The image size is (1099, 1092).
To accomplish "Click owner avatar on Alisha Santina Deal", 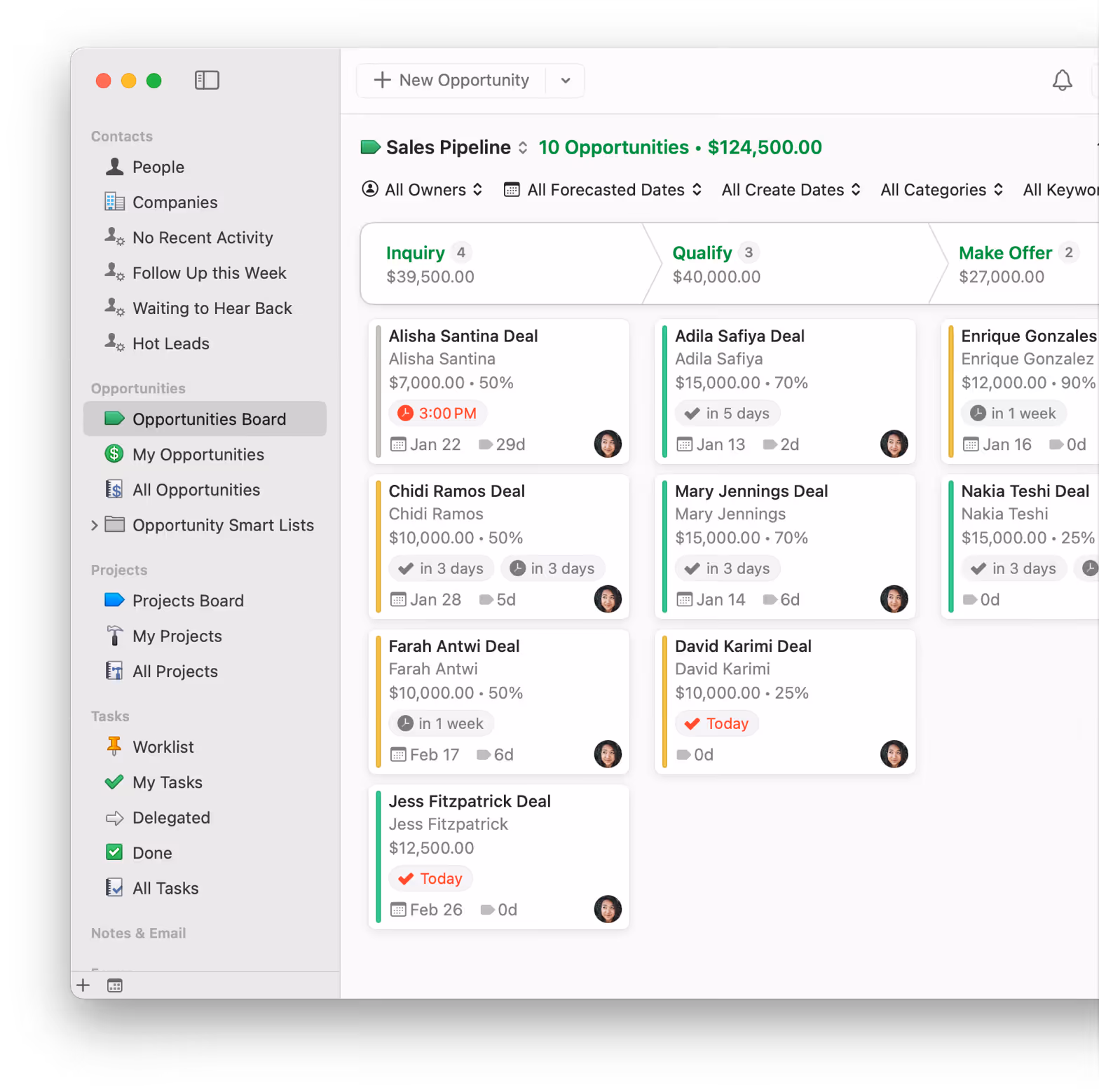I will [x=608, y=444].
